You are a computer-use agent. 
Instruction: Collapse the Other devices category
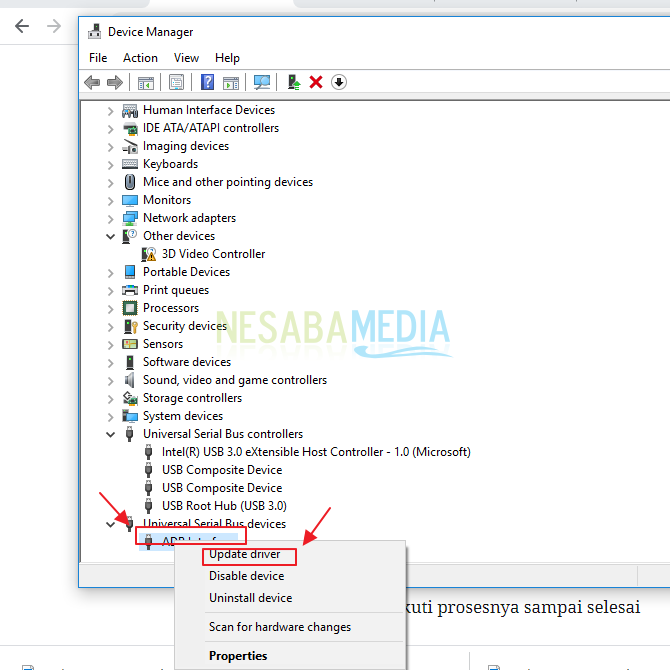coord(111,236)
